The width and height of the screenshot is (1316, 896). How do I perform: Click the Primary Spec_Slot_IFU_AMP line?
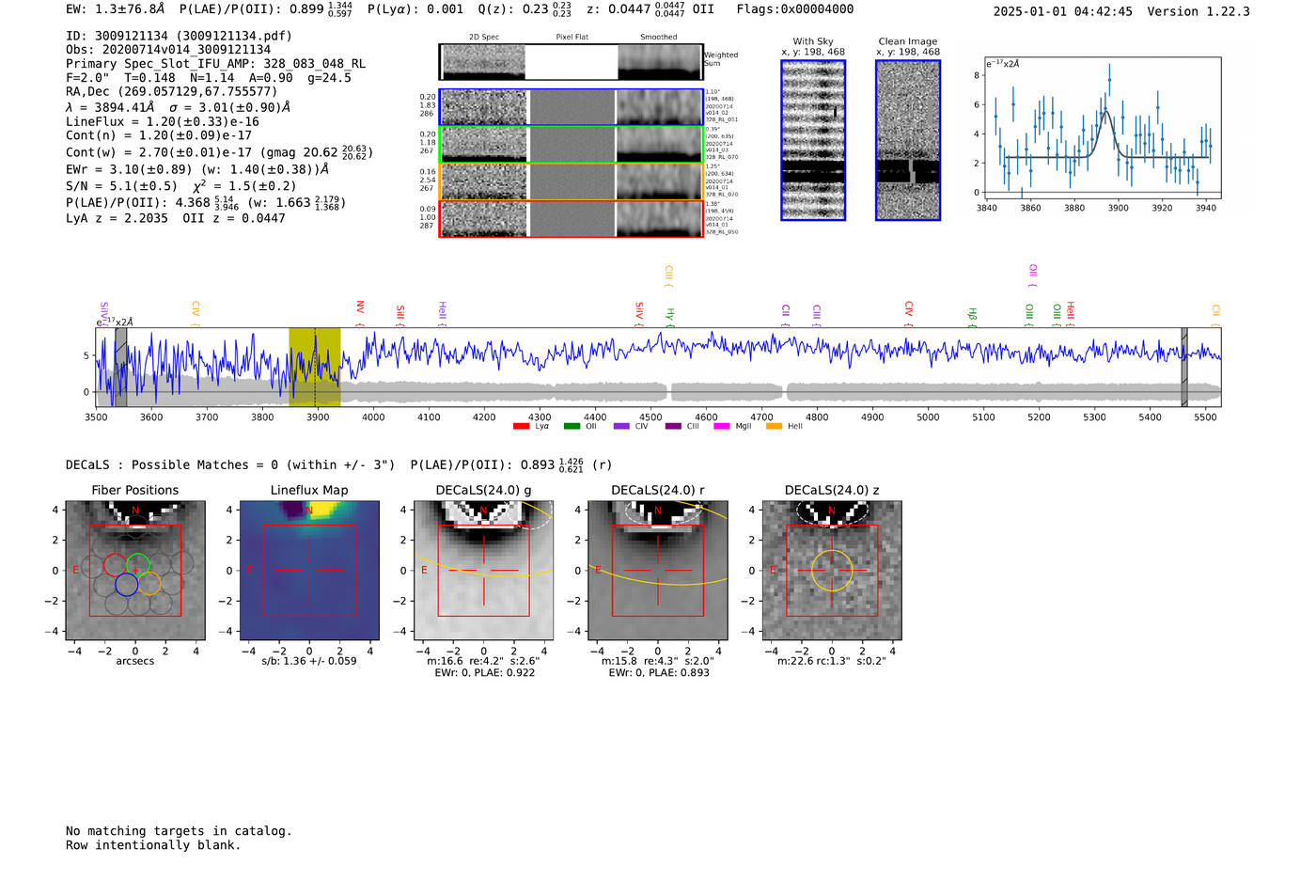click(x=215, y=64)
